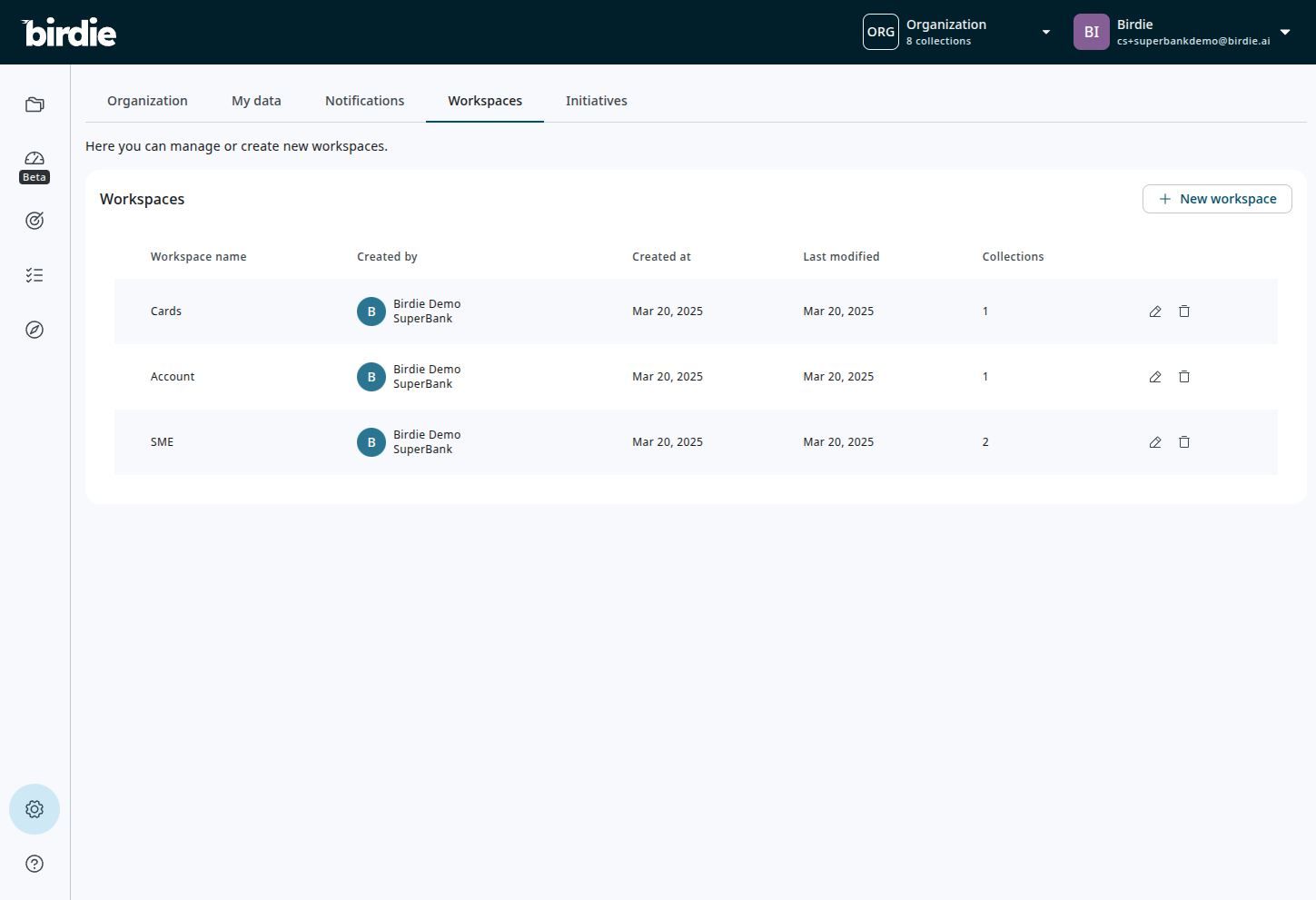Open settings gear in sidebar

click(x=35, y=809)
